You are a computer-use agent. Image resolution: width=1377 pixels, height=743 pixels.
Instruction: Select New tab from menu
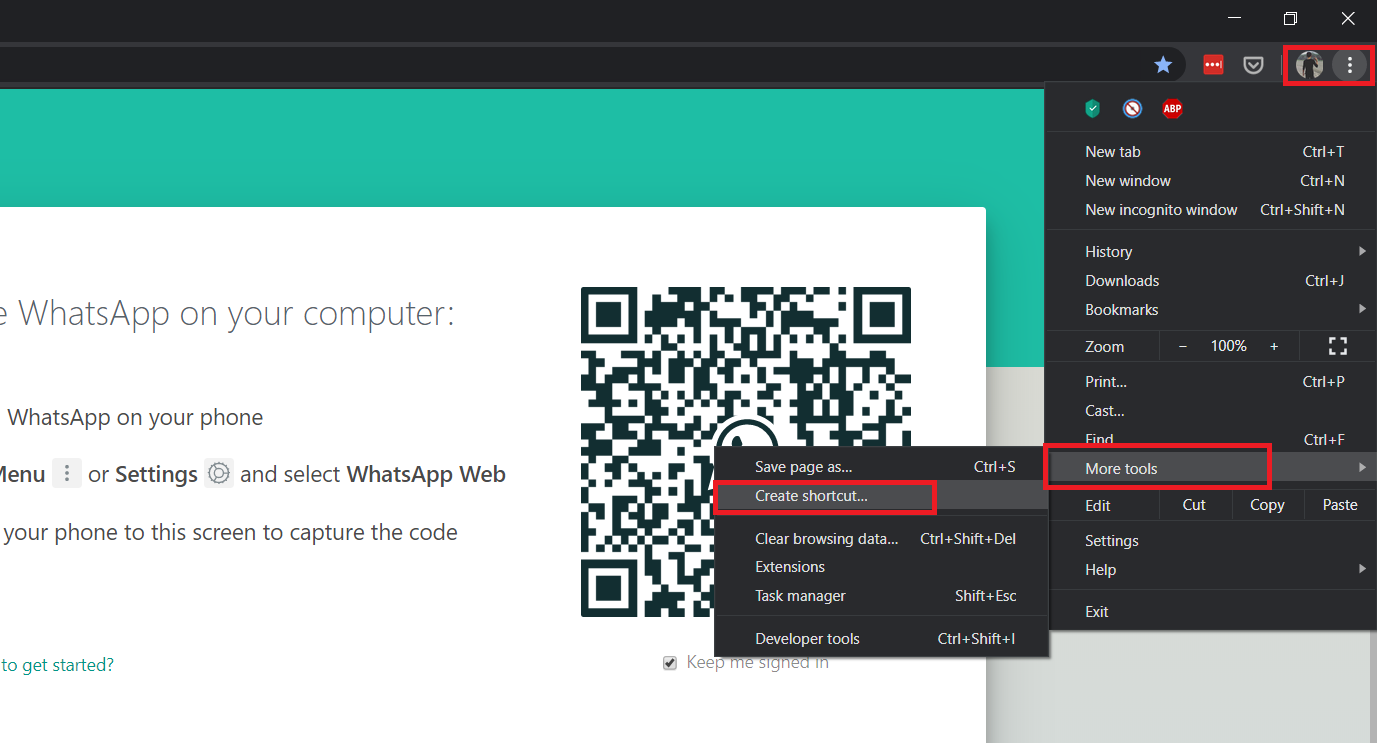click(x=1211, y=152)
